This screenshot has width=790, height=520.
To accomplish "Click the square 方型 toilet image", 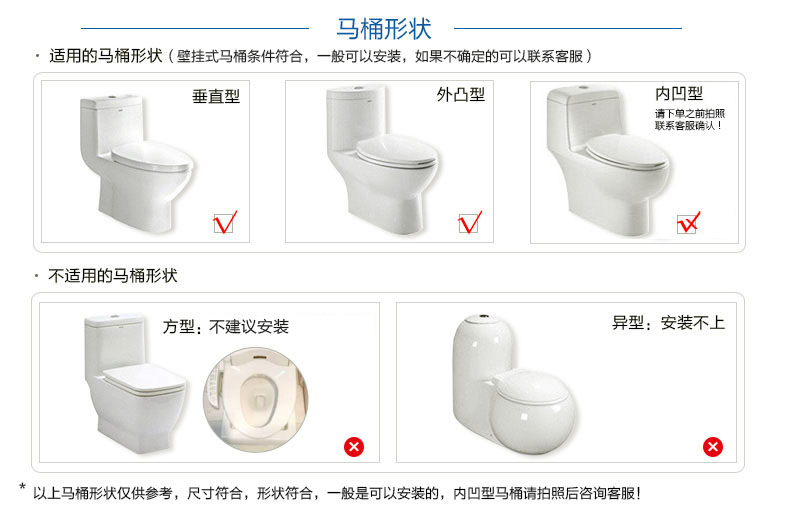I will (136, 383).
